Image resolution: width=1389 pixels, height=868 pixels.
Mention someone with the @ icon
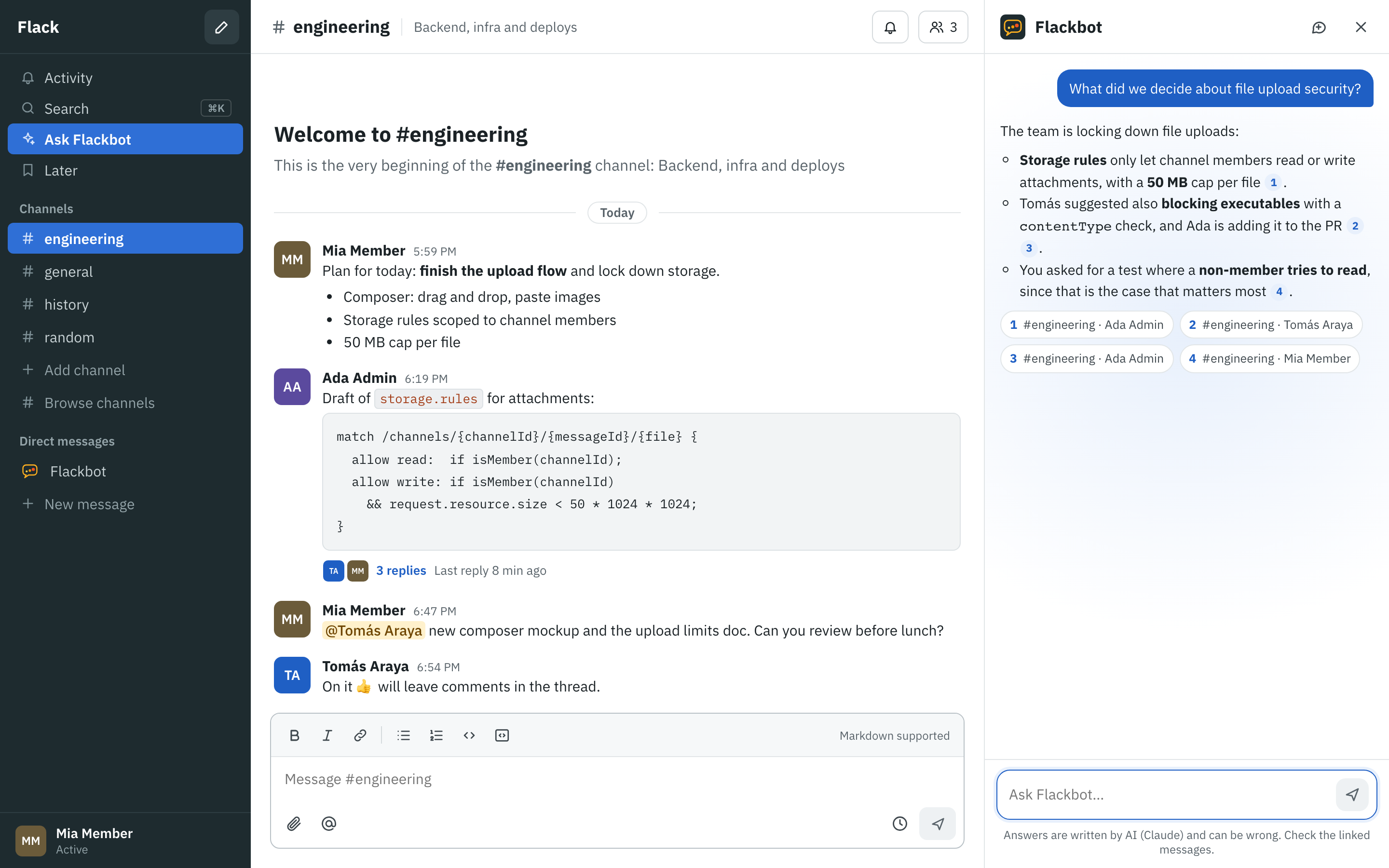[x=328, y=824]
